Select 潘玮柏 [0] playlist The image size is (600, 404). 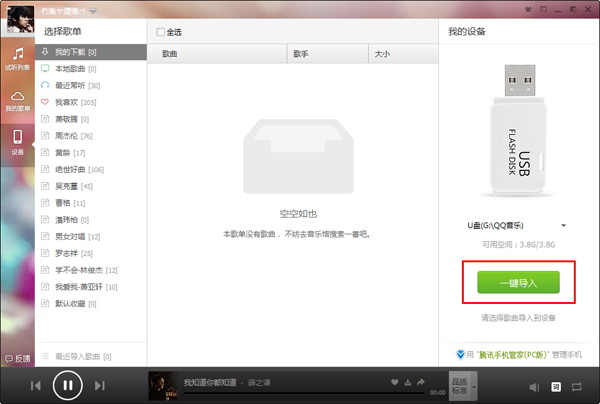pos(91,220)
